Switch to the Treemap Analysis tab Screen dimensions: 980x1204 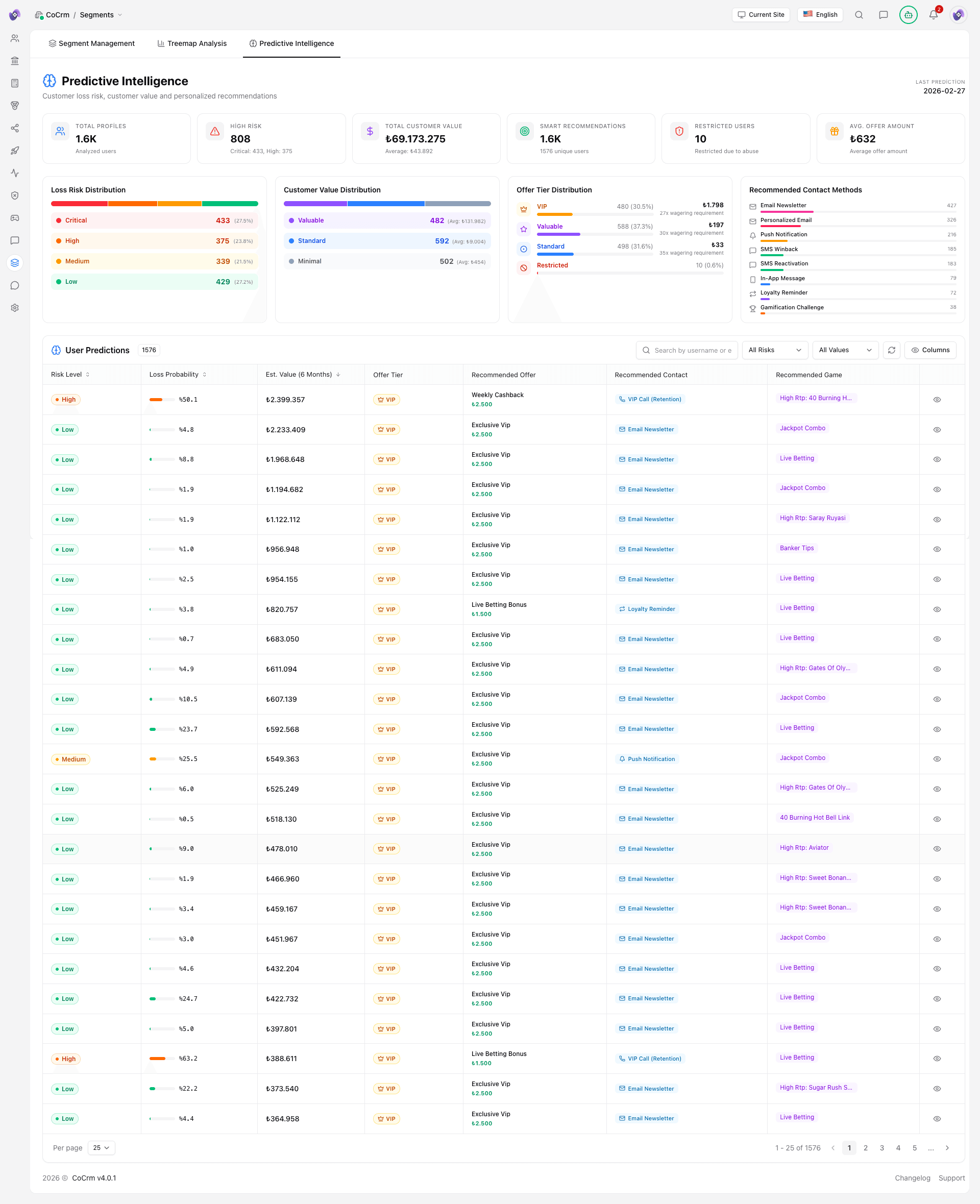click(x=191, y=43)
